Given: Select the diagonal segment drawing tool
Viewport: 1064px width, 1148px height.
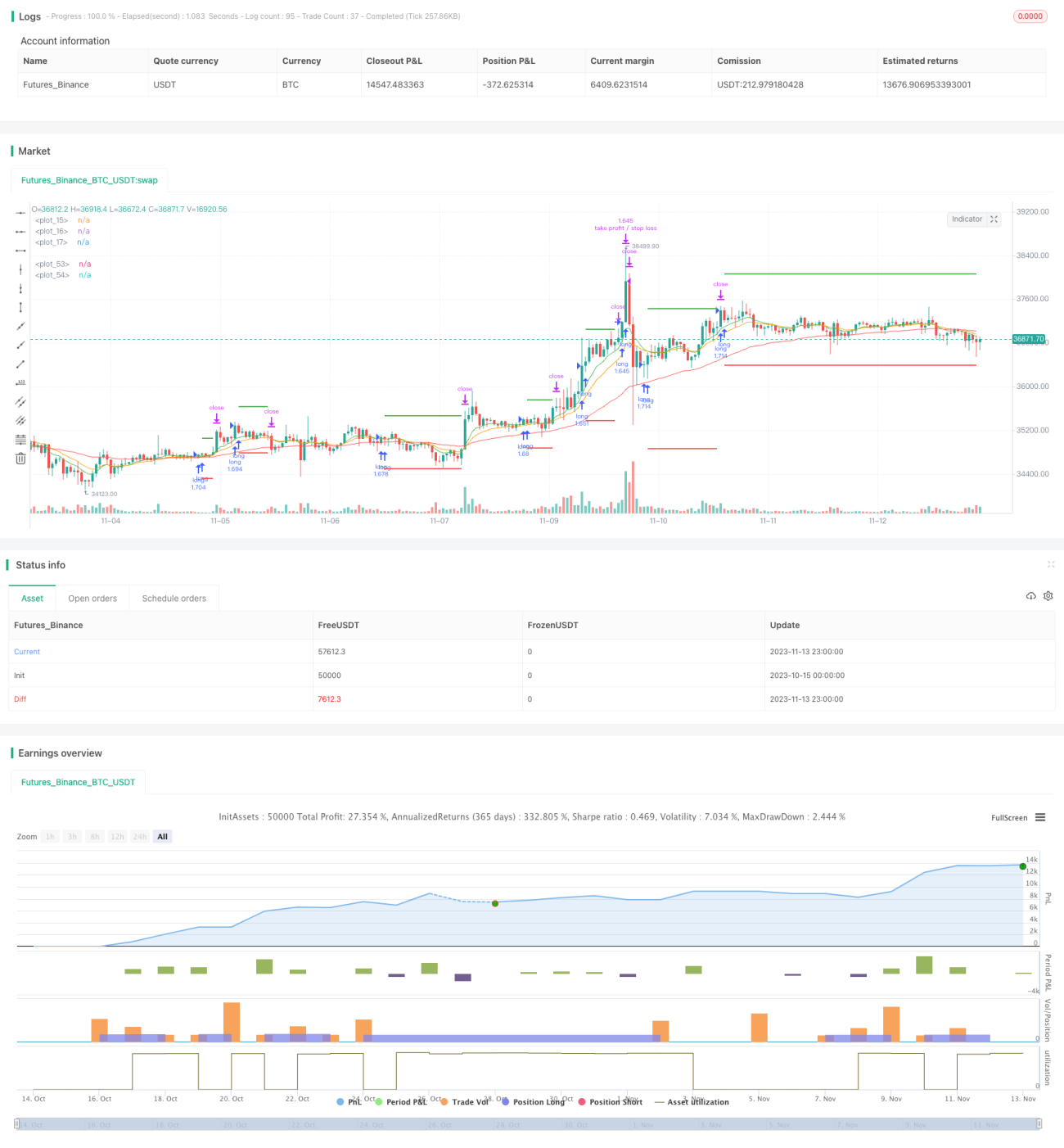Looking at the screenshot, I should [20, 364].
